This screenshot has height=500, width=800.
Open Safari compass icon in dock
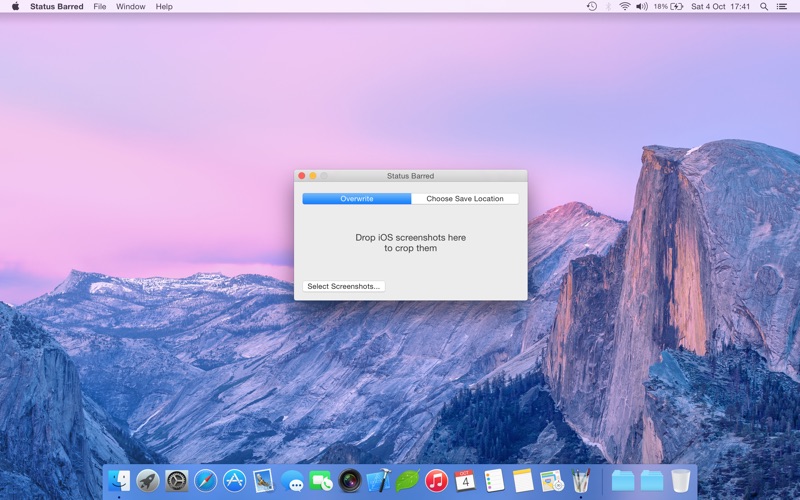click(x=206, y=481)
